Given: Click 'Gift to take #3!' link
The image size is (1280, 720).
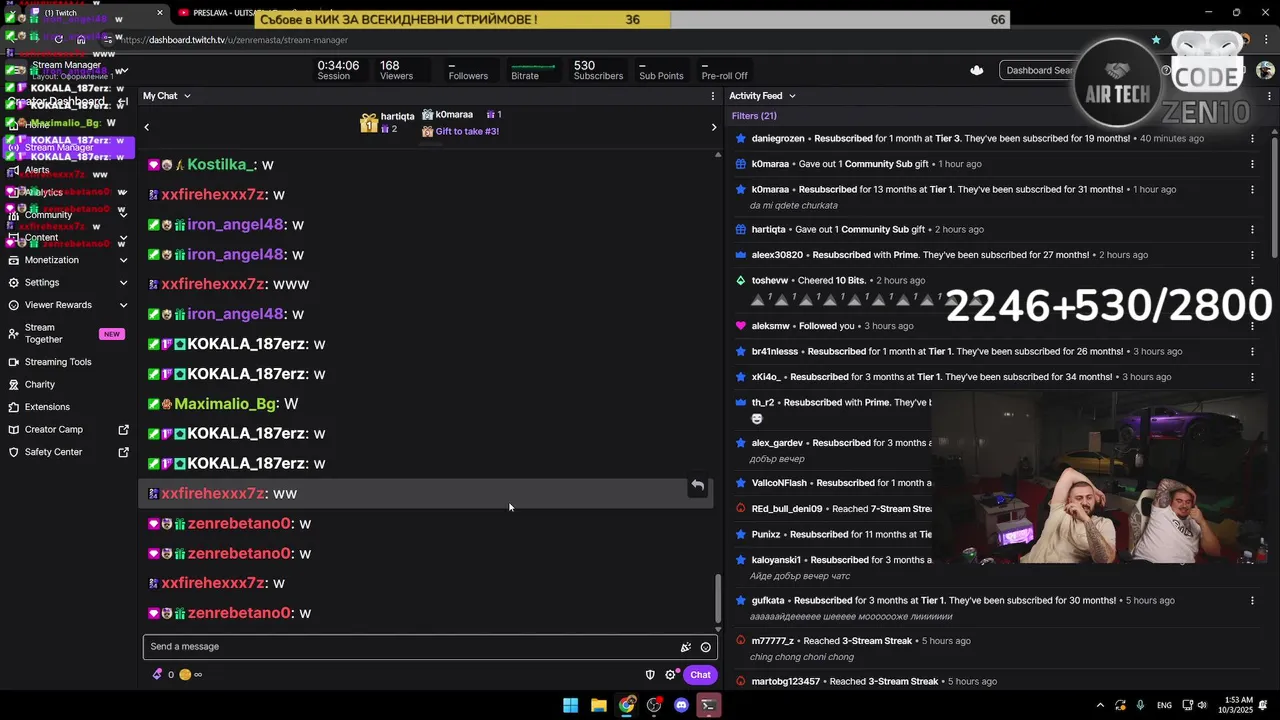Looking at the screenshot, I should click(x=467, y=132).
